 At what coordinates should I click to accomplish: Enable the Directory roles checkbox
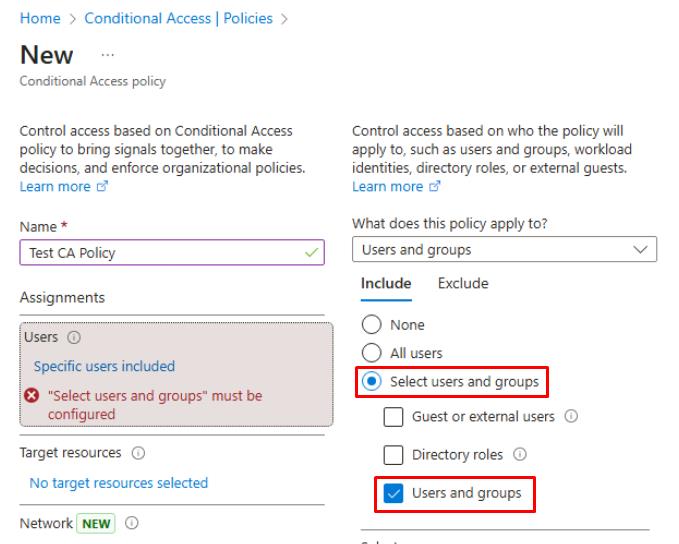pos(394,455)
